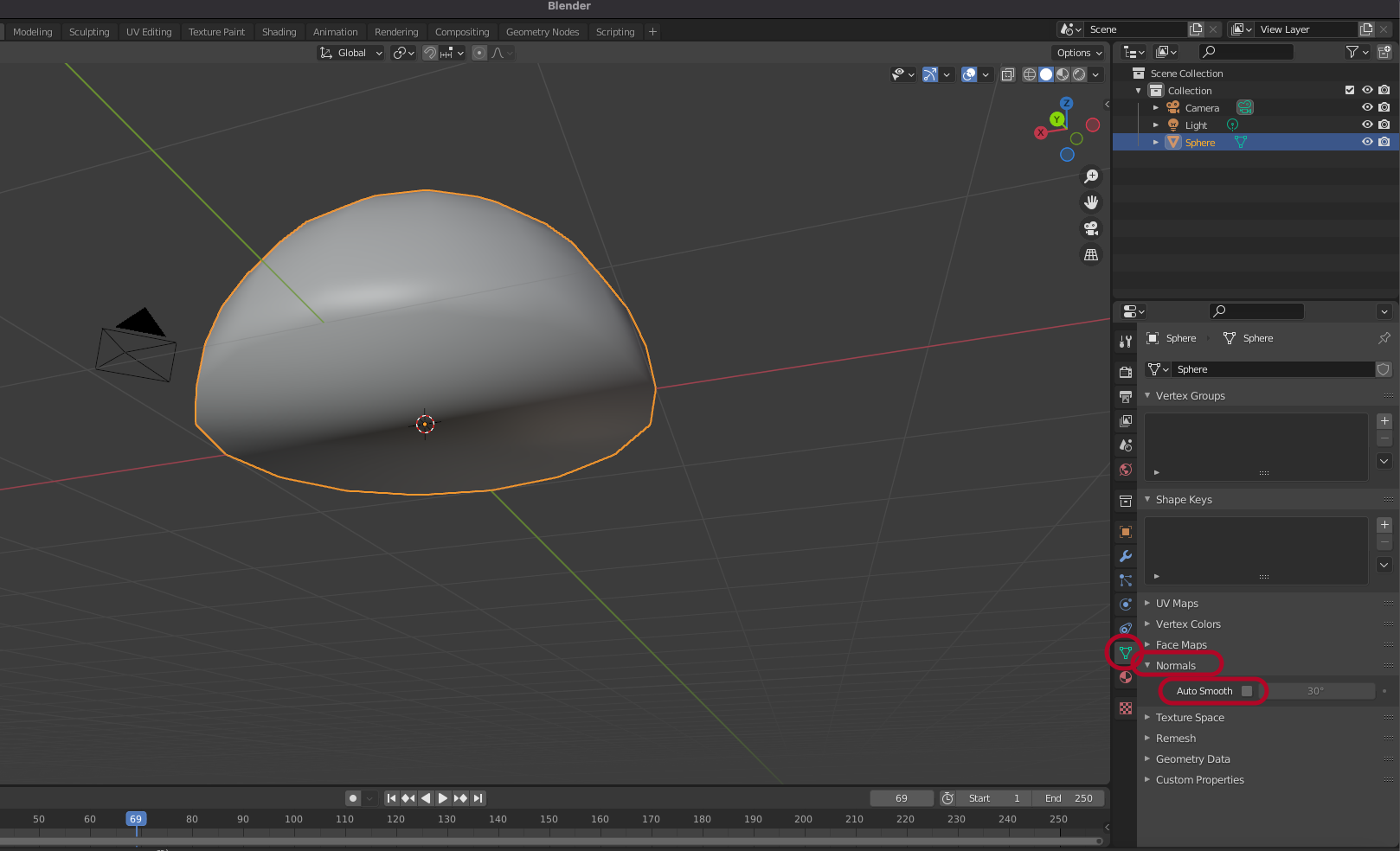
Task: Toggle the camera view icon in viewport
Action: point(1091,228)
